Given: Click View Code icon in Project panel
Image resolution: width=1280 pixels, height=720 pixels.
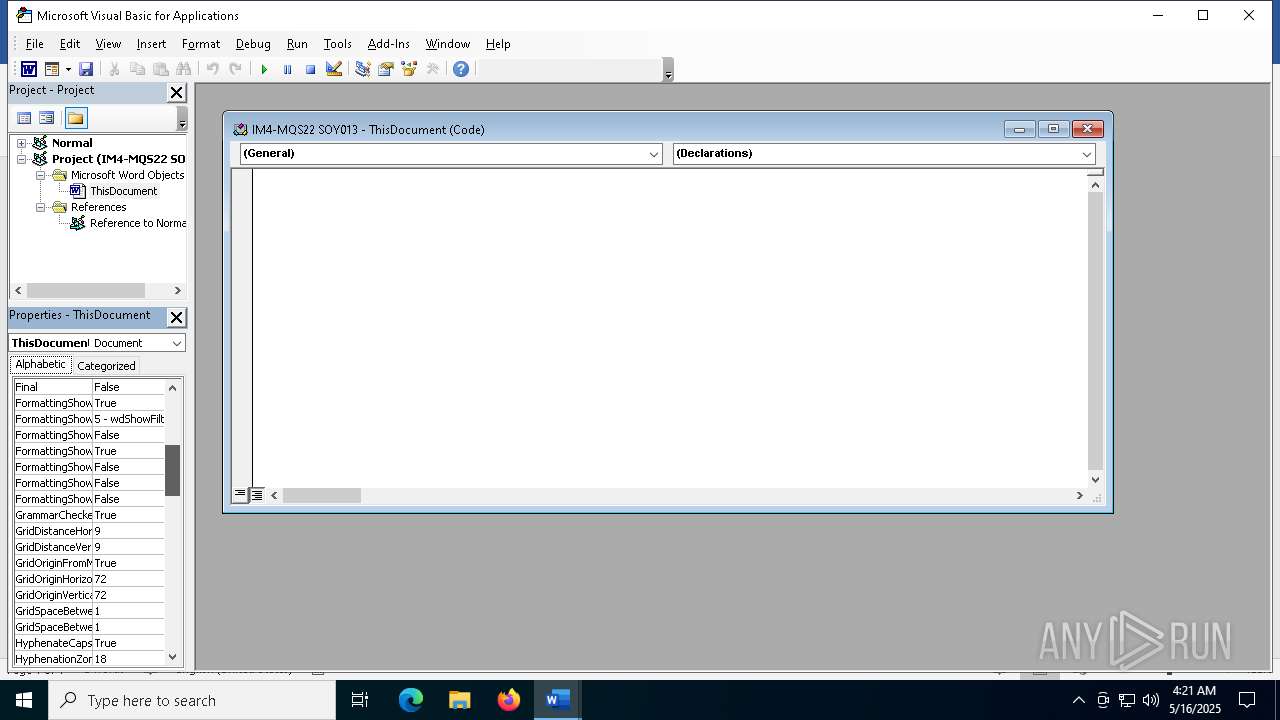Looking at the screenshot, I should (24, 118).
